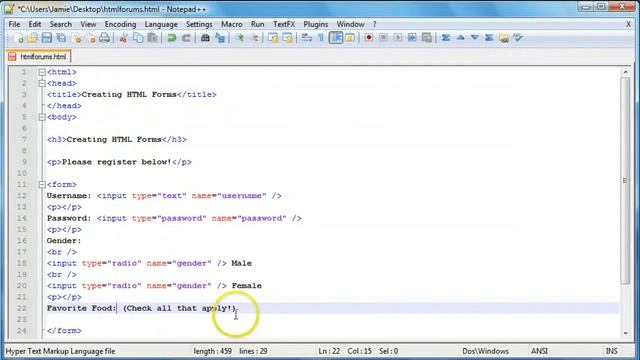Click Run macro multiple times icon

point(412,38)
